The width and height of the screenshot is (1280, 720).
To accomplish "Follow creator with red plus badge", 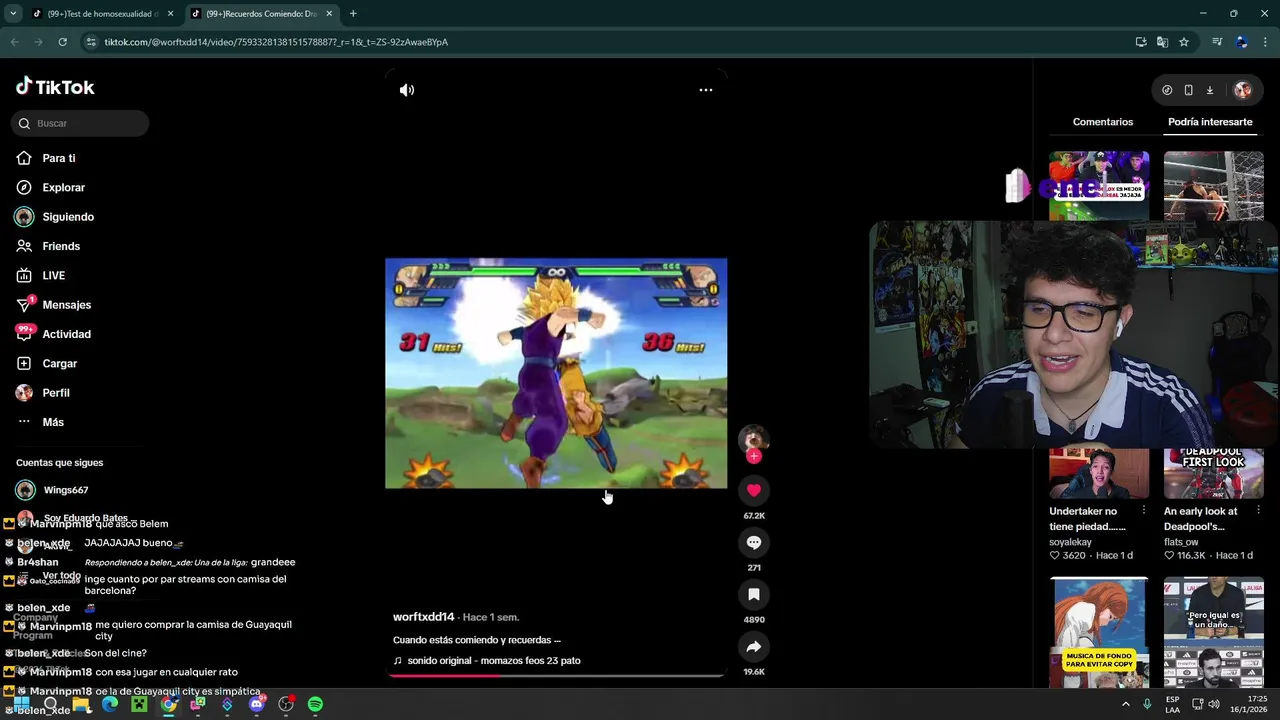I will (x=754, y=456).
